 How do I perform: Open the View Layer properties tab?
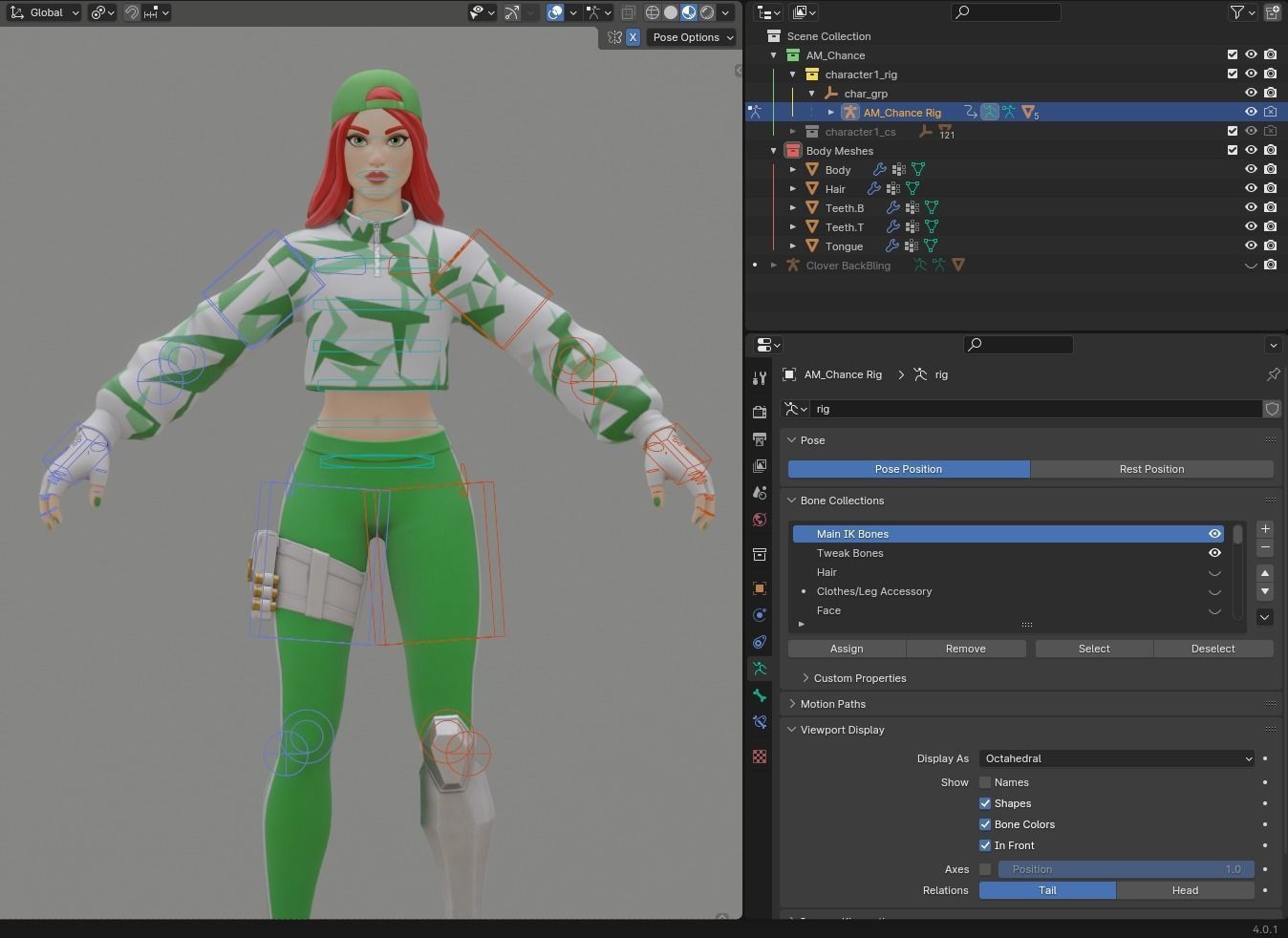[760, 466]
